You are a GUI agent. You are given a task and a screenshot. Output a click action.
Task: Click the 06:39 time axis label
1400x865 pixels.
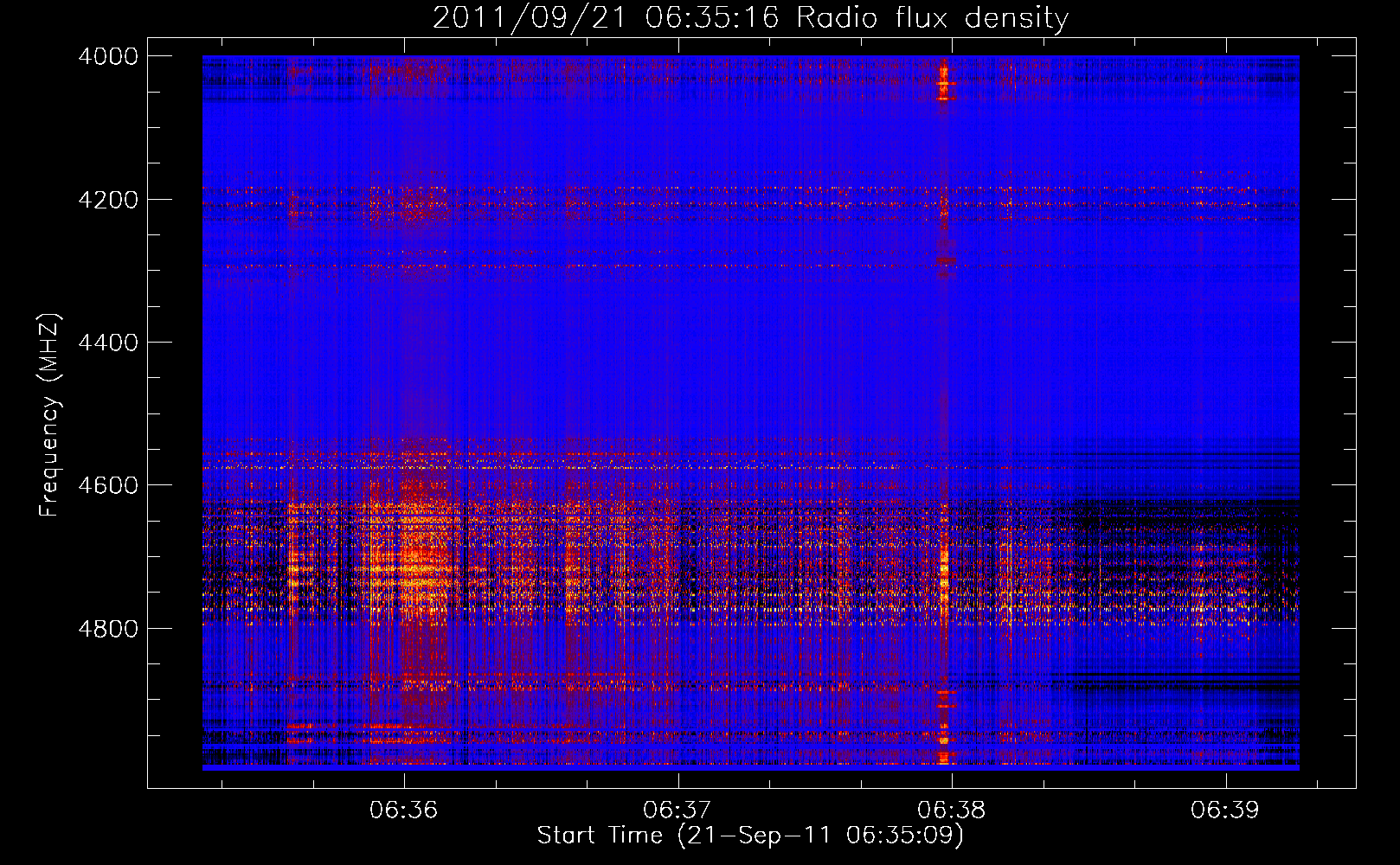[1225, 810]
